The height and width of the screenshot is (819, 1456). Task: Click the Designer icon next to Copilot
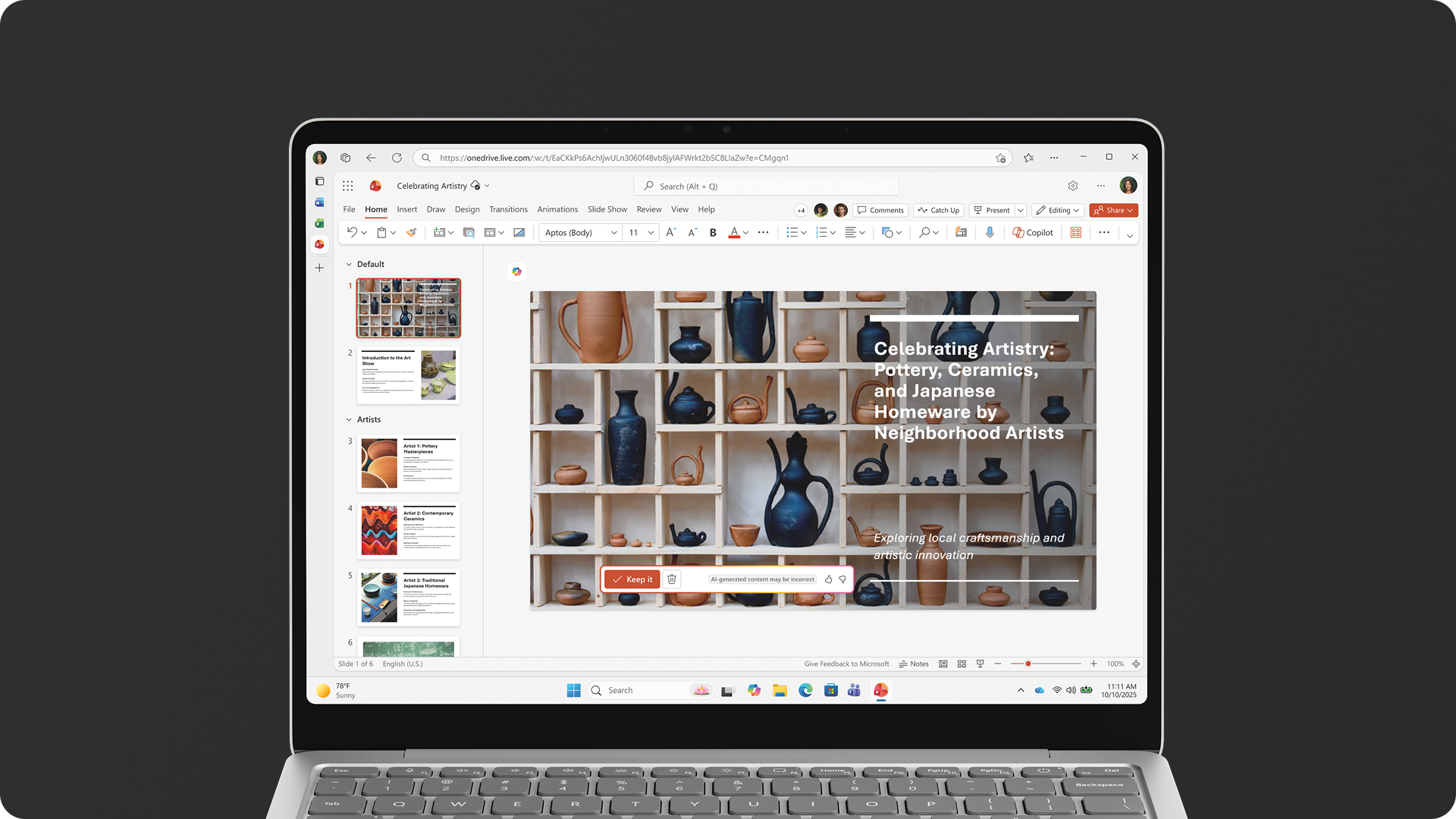pyautogui.click(x=1075, y=233)
